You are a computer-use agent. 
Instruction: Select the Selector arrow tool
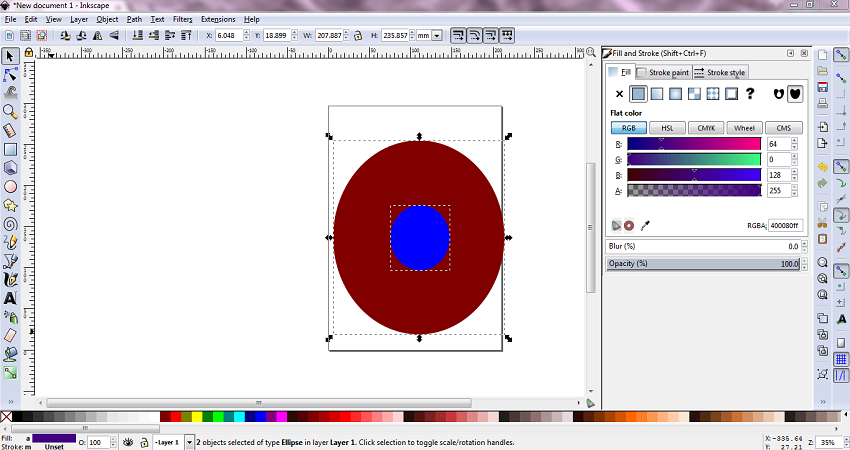(10, 56)
